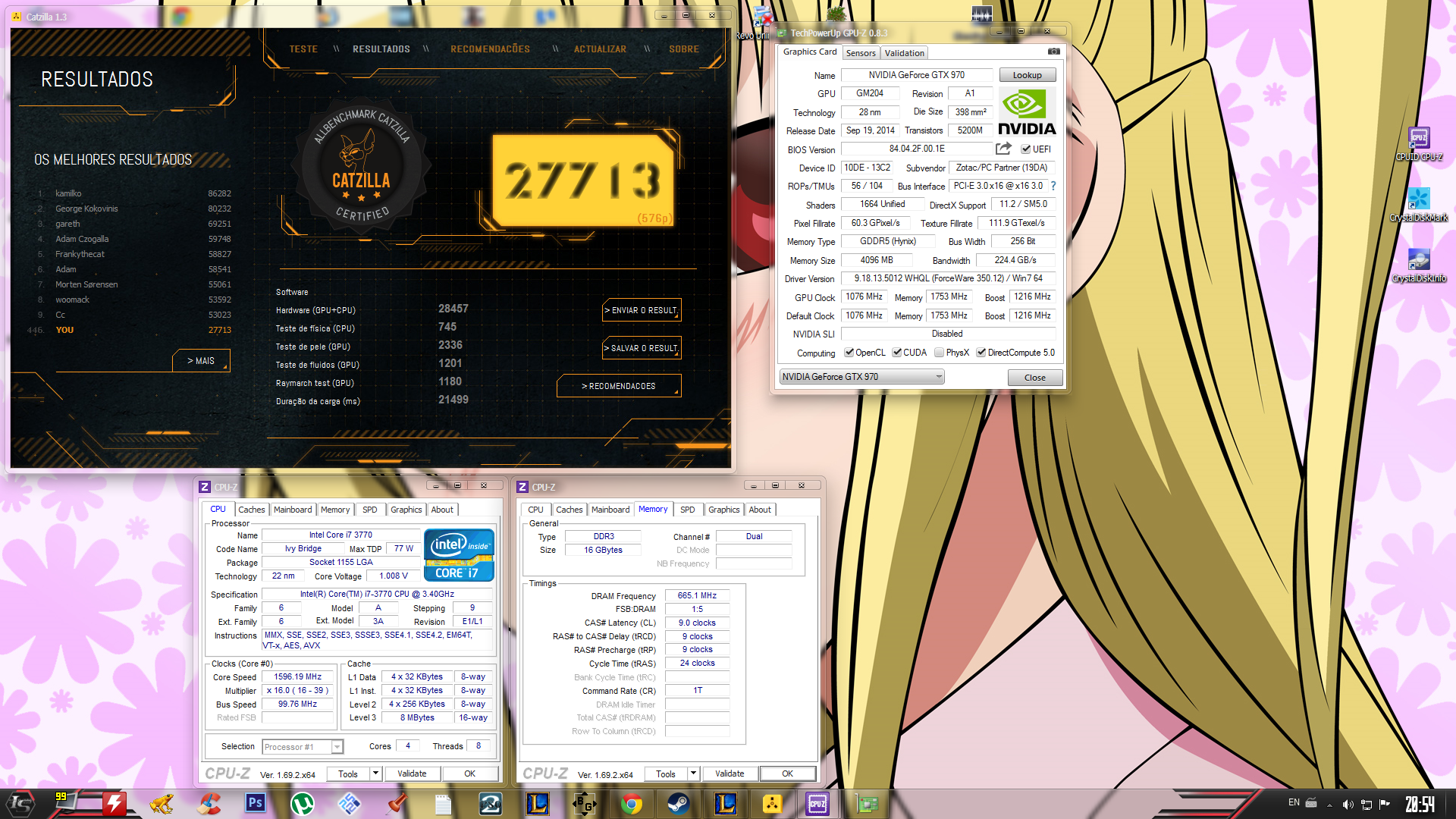Show hidden tray icons arrow
1456x819 pixels.
[1329, 804]
